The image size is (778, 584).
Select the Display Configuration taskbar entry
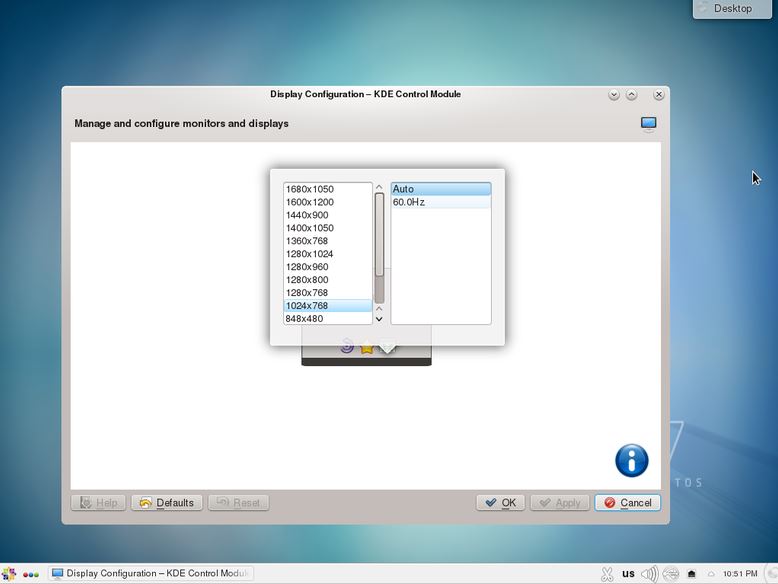click(x=151, y=574)
